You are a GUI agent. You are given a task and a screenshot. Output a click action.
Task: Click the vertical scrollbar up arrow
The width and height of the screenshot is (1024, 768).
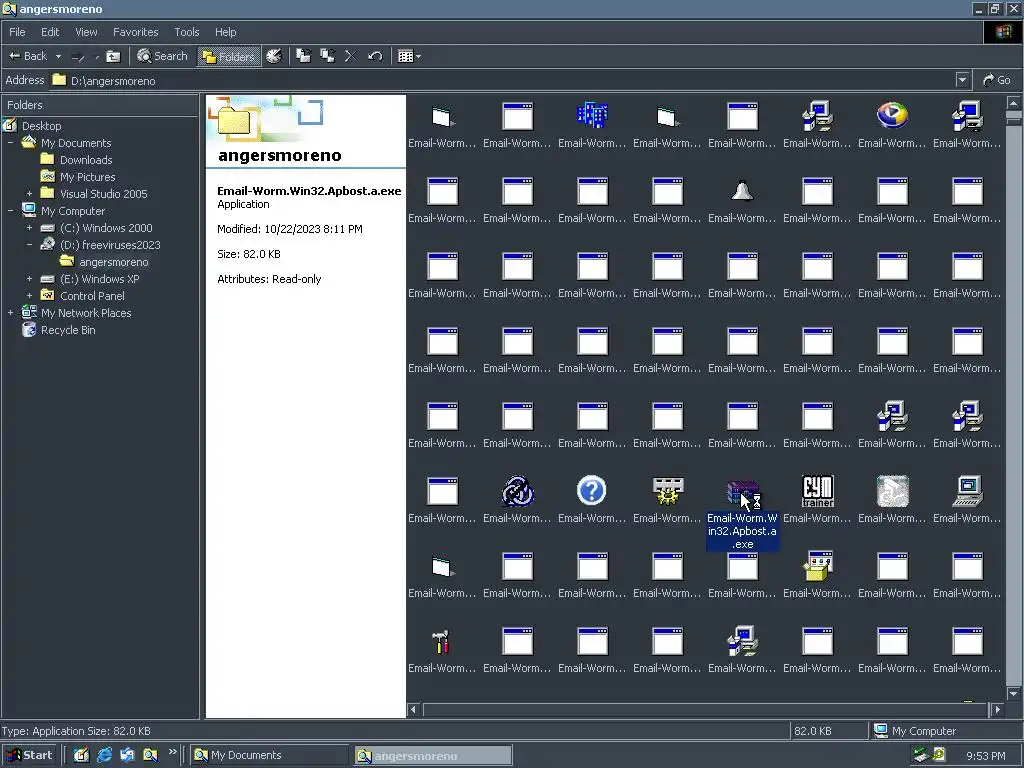tap(1014, 103)
